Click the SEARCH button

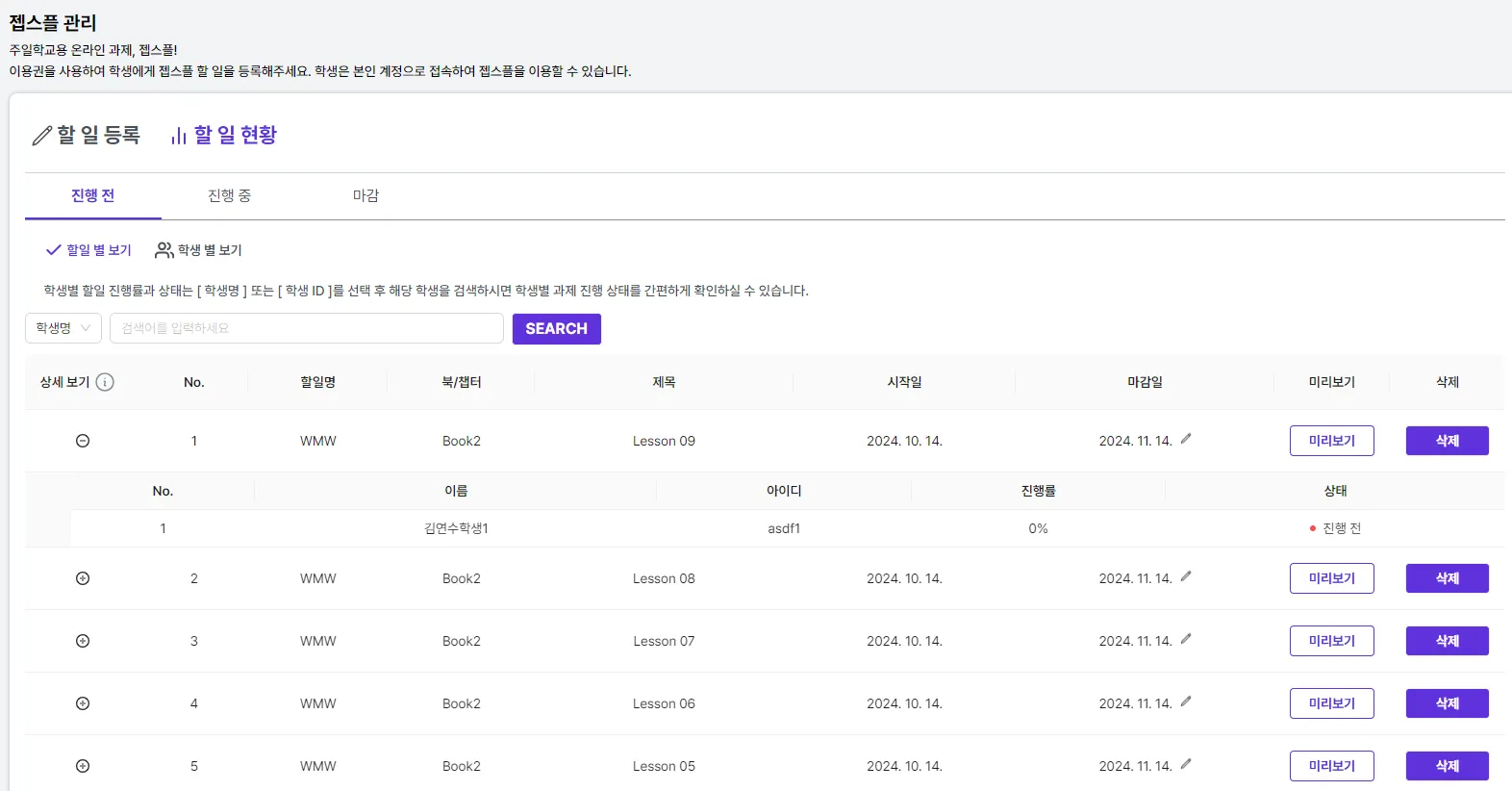557,329
